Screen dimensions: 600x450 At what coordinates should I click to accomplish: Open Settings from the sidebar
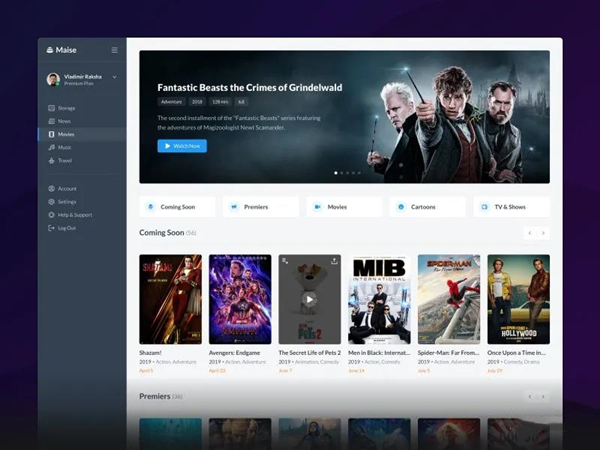(82, 202)
